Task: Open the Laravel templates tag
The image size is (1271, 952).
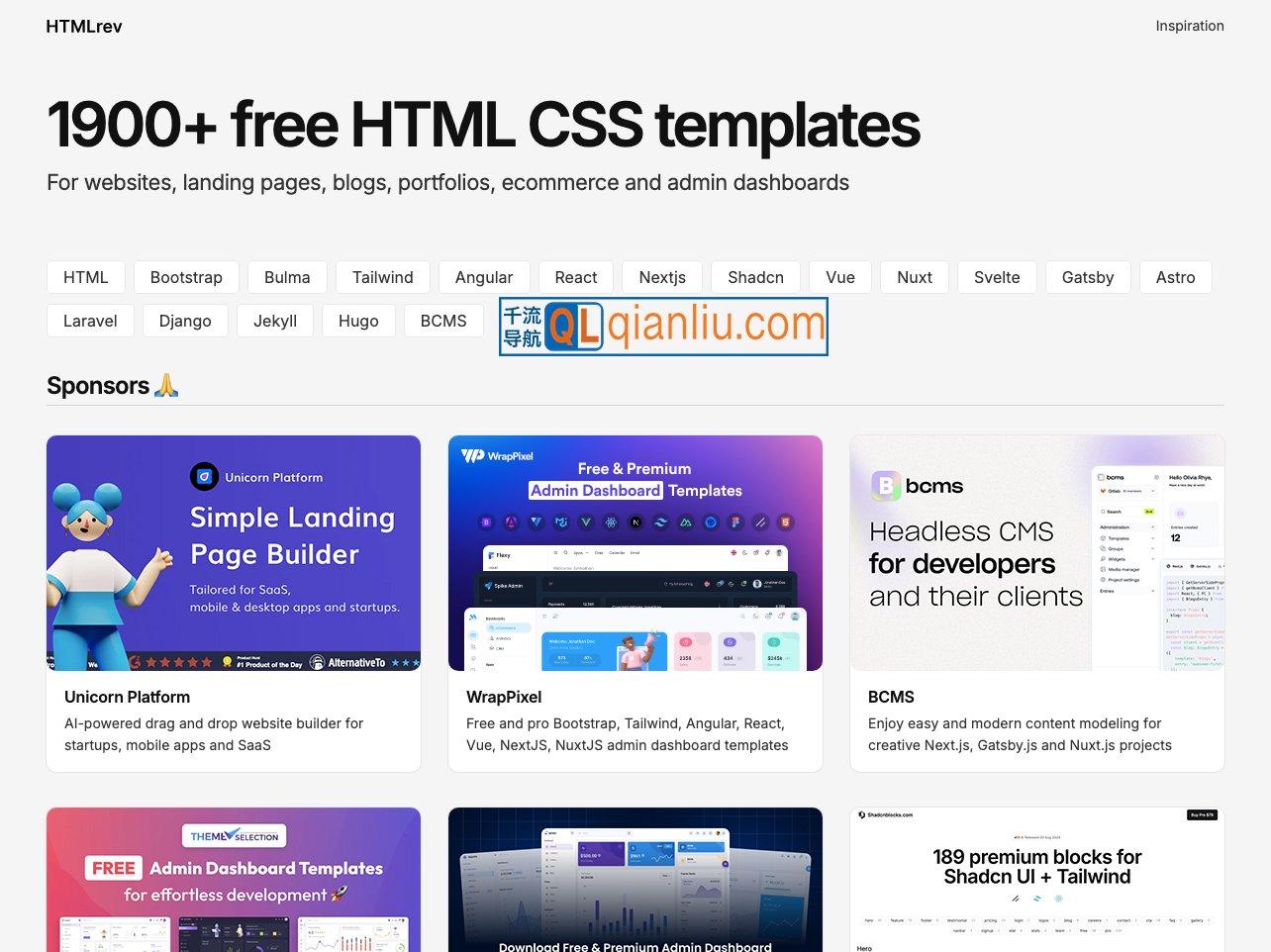Action: click(x=90, y=321)
